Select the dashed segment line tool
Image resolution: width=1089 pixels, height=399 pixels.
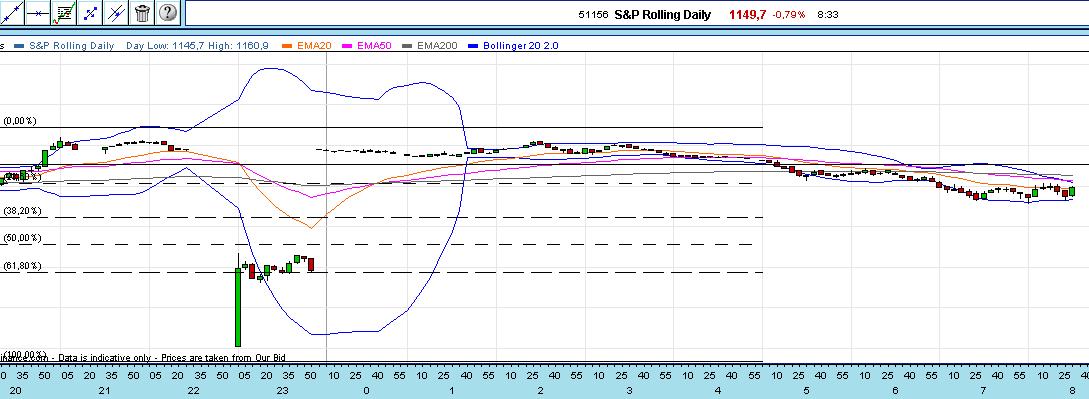[90, 12]
